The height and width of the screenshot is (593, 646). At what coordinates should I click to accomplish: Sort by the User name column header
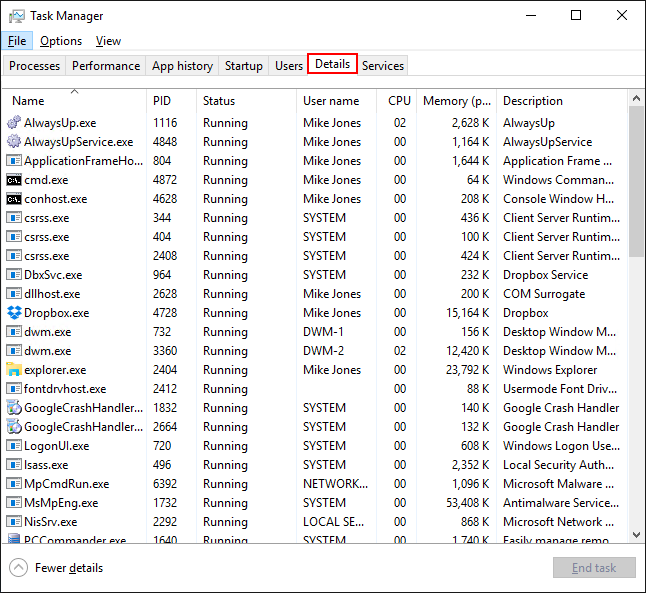click(x=336, y=101)
